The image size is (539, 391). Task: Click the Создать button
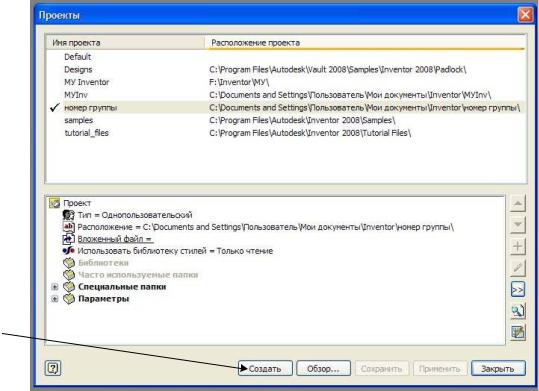click(265, 368)
